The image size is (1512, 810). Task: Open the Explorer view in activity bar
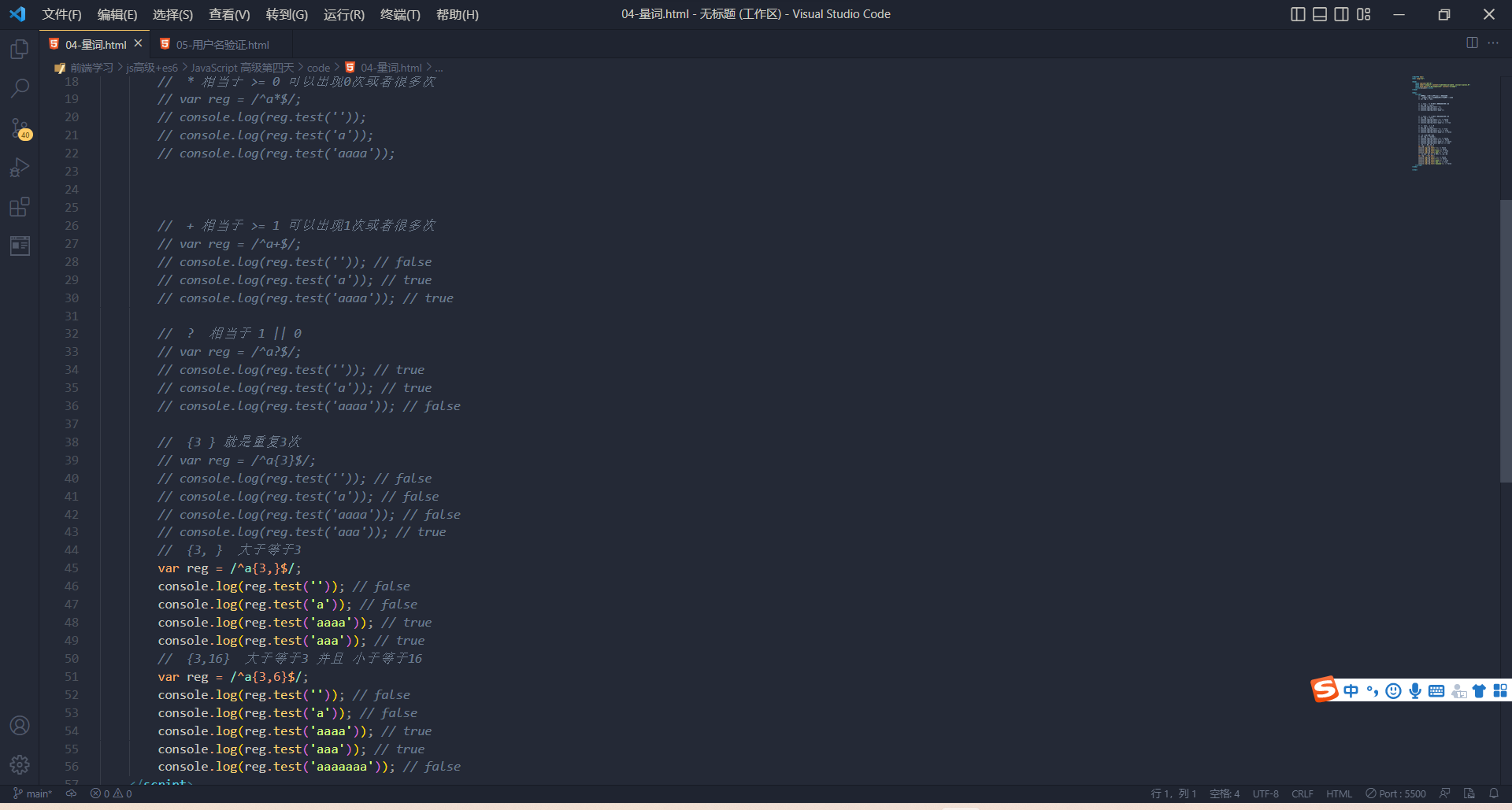click(20, 50)
